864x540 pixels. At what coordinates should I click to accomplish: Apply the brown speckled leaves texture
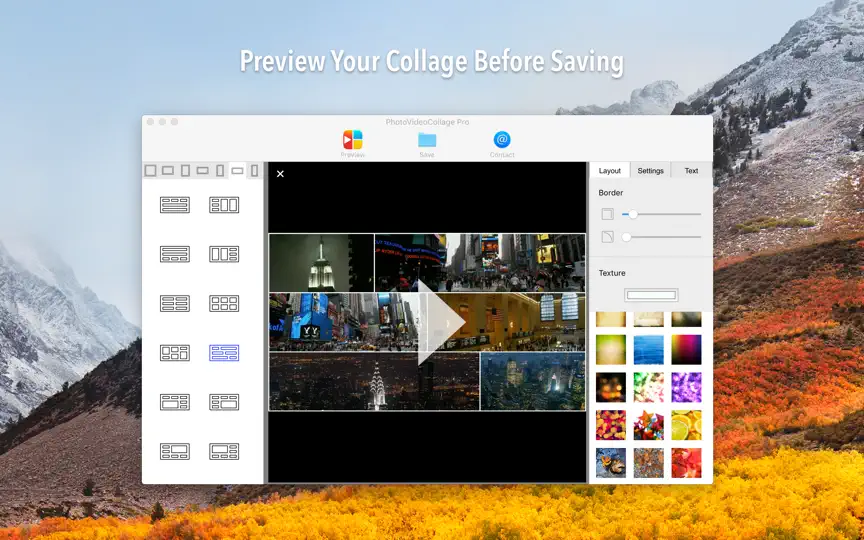click(649, 463)
